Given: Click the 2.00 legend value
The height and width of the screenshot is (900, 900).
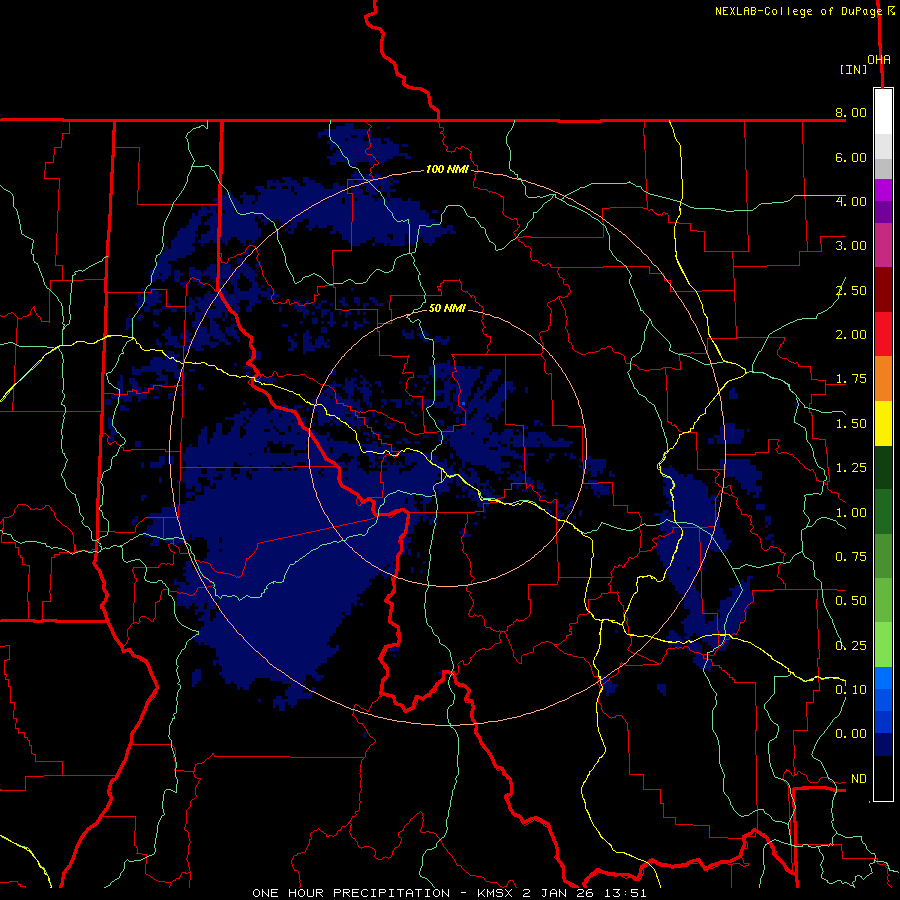Looking at the screenshot, I should tap(851, 335).
